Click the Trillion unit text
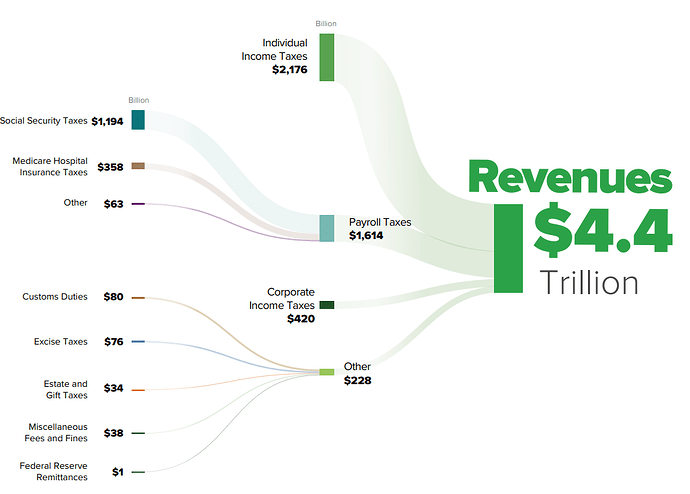690x494 pixels. 589,282
